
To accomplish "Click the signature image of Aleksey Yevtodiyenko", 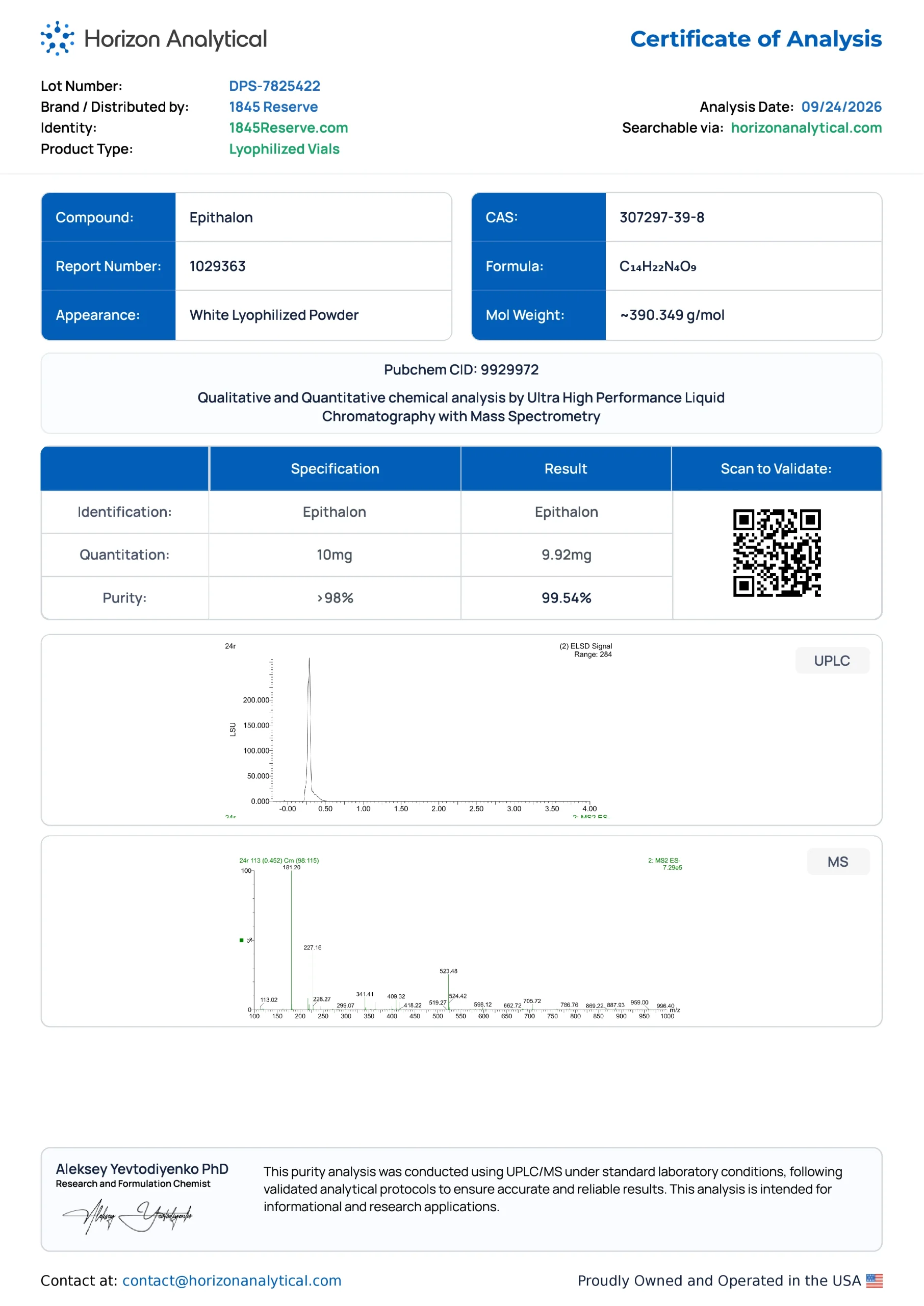I will click(x=127, y=1216).
